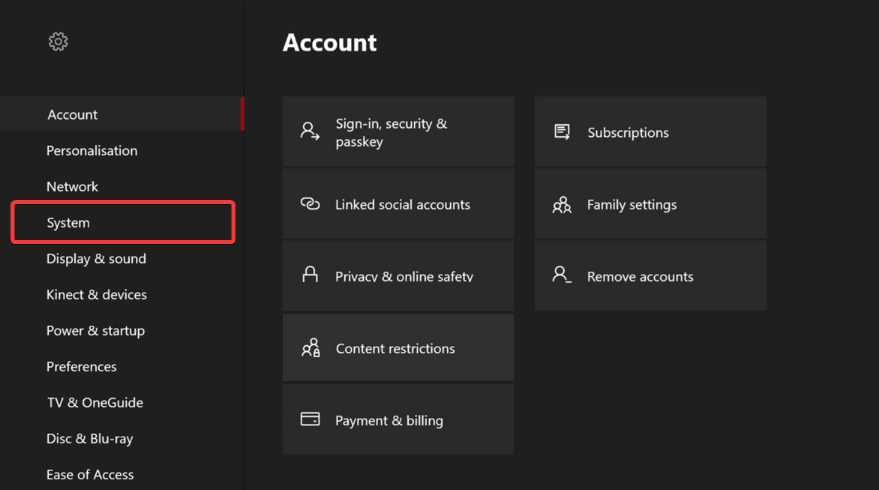The width and height of the screenshot is (879, 490).
Task: Click the Privacy padlock icon
Action: tap(310, 275)
